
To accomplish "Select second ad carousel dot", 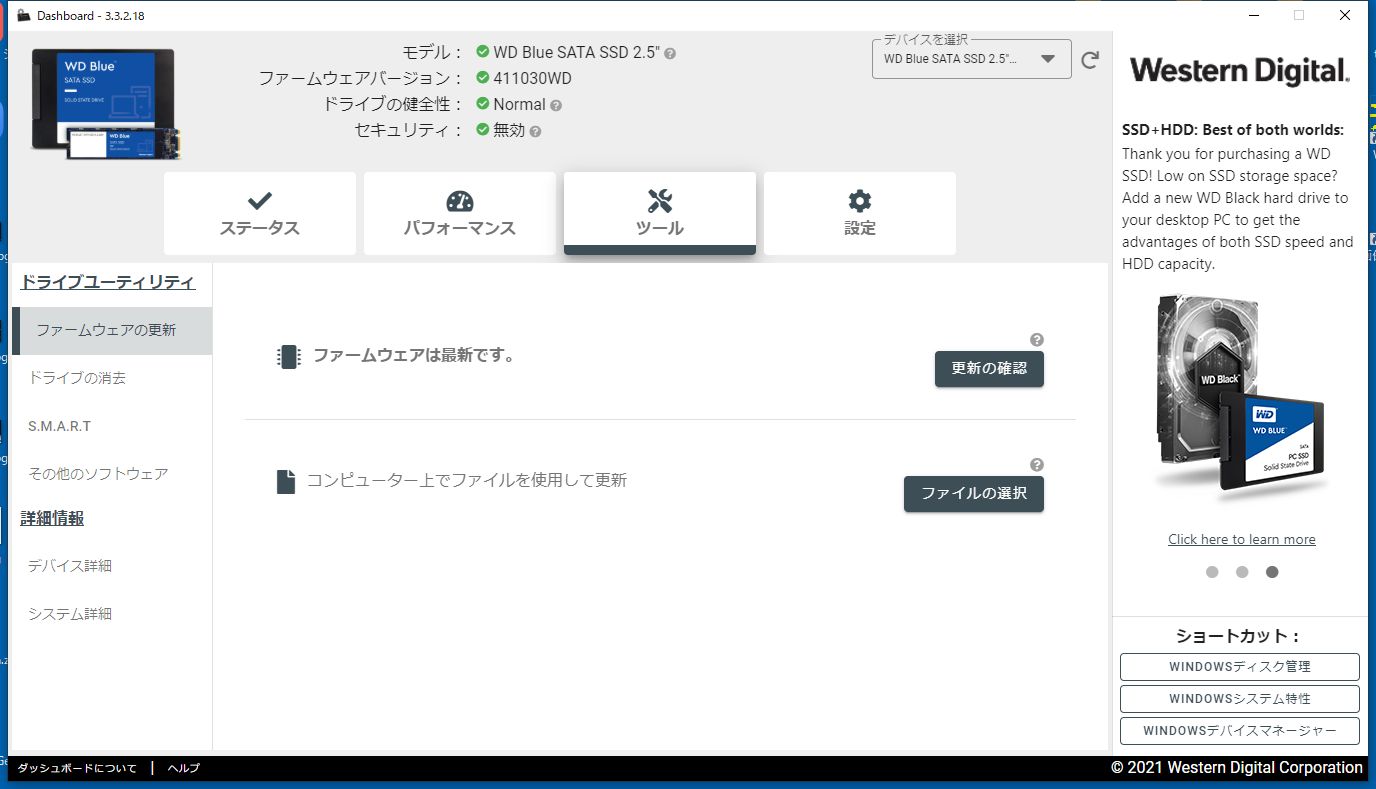I will pyautogui.click(x=1242, y=572).
